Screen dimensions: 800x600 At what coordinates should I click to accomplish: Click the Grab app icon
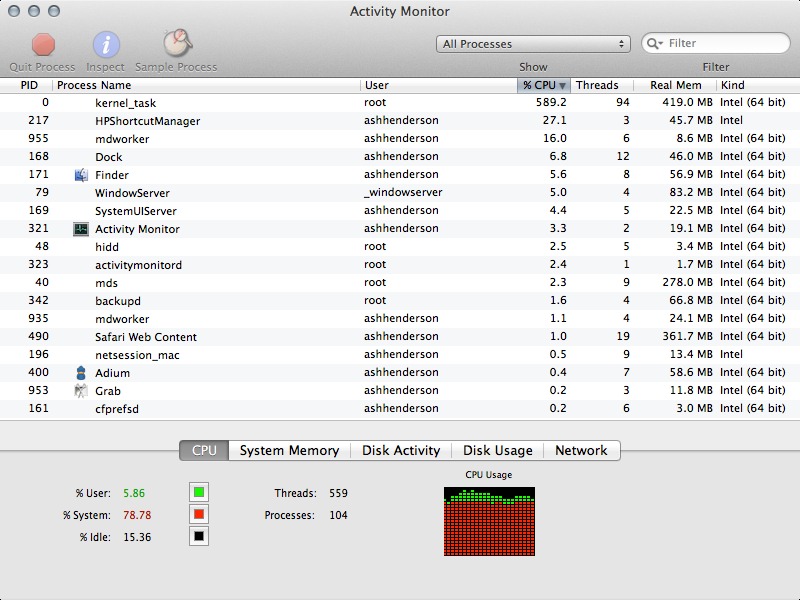(x=81, y=391)
